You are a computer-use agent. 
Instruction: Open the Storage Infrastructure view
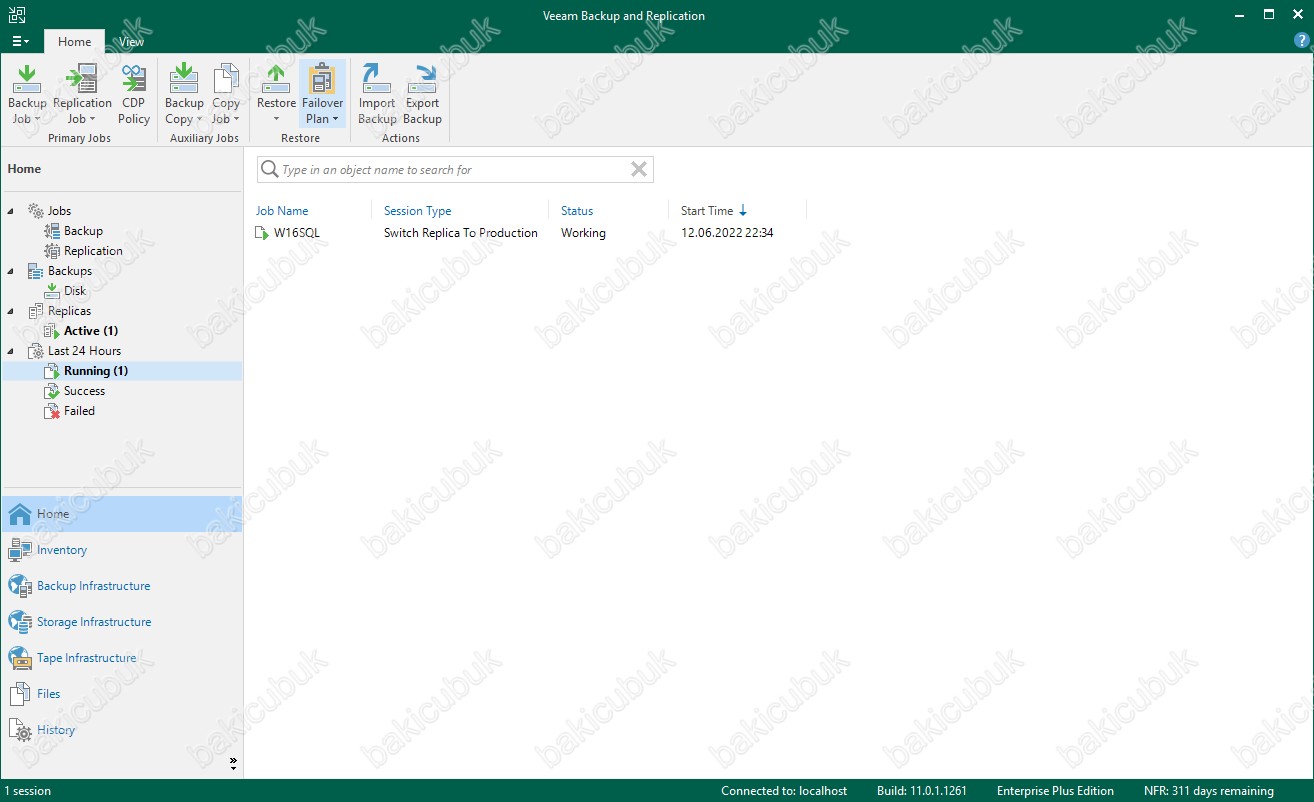coord(121,622)
